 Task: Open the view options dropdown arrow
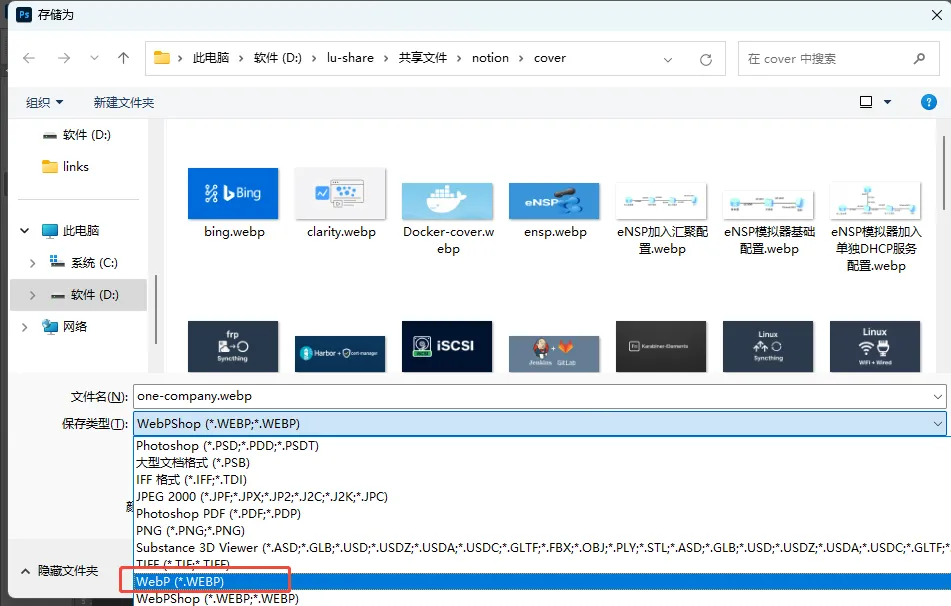click(887, 102)
